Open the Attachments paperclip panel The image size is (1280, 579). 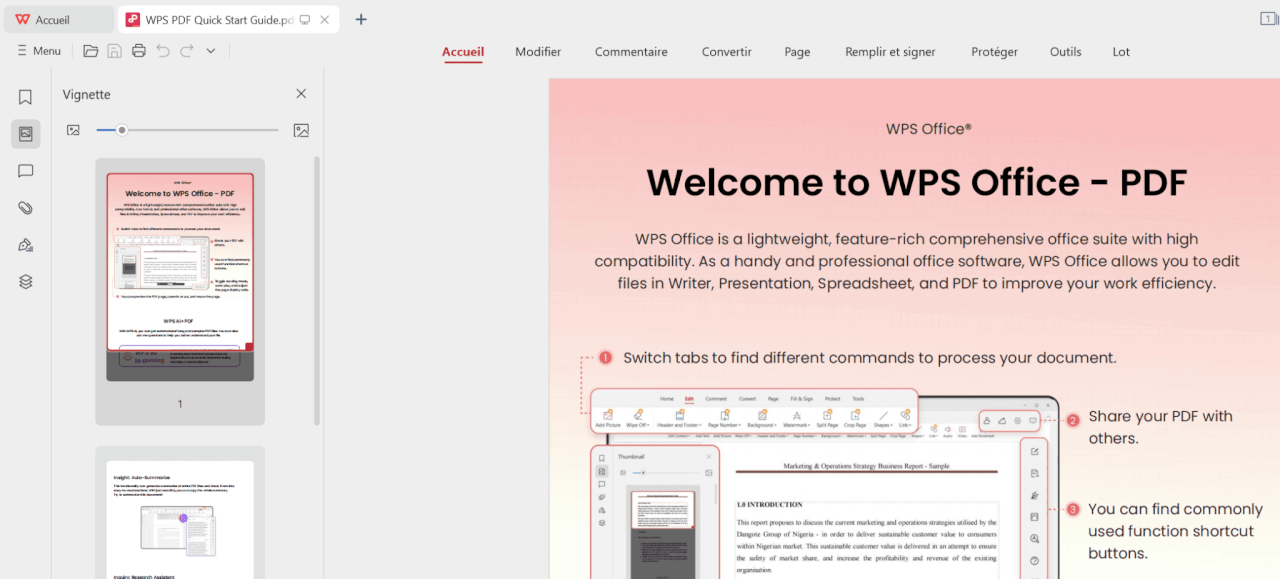[x=26, y=208]
